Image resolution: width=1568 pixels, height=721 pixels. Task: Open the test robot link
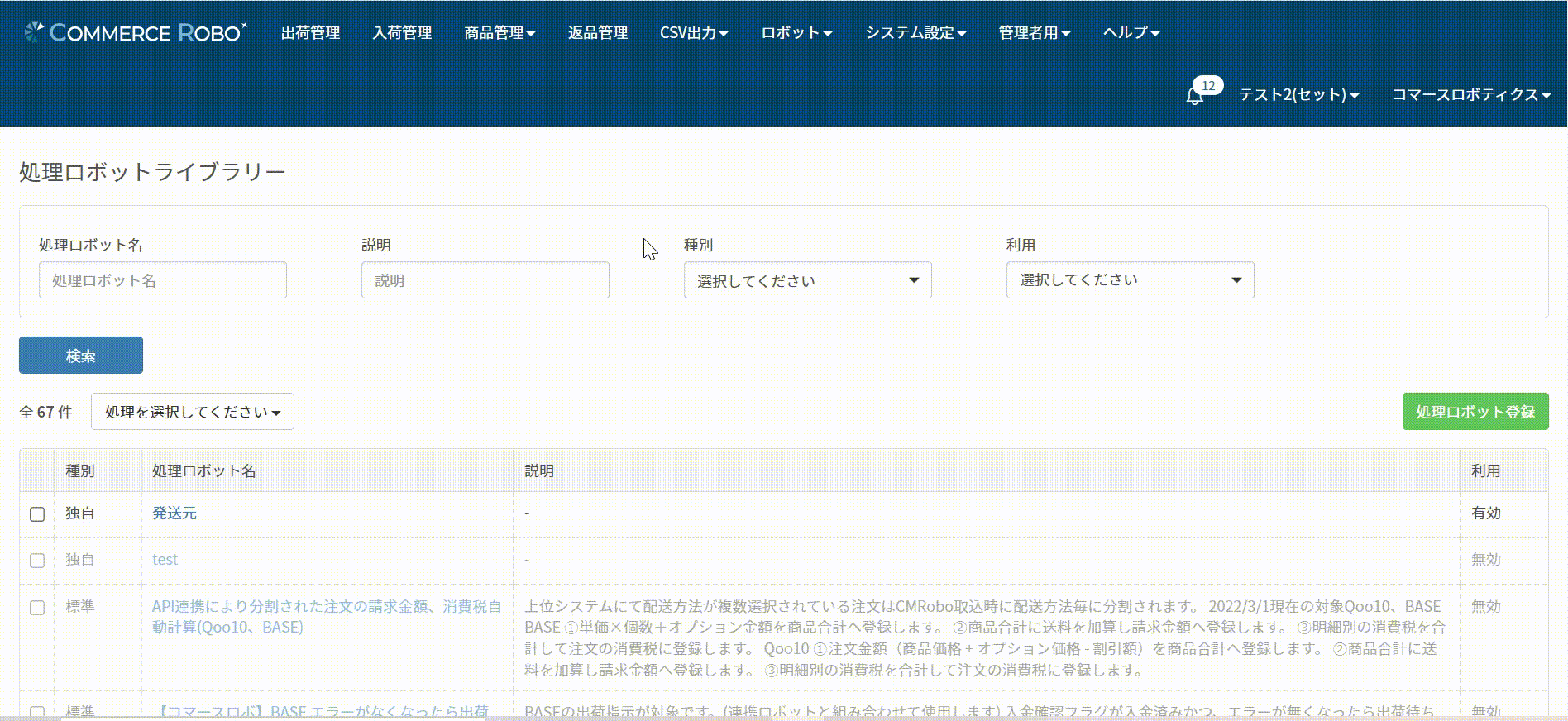165,559
